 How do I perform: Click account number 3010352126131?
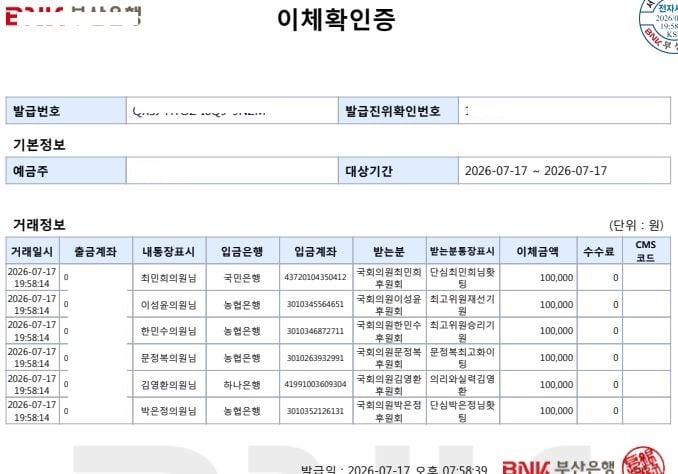[x=315, y=411]
